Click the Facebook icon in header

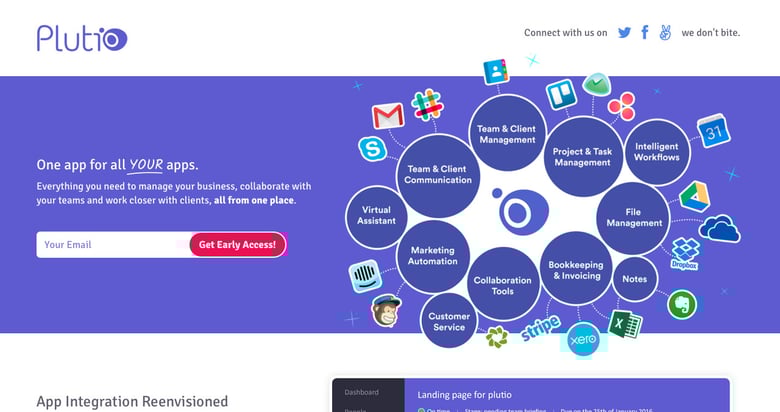[x=645, y=32]
